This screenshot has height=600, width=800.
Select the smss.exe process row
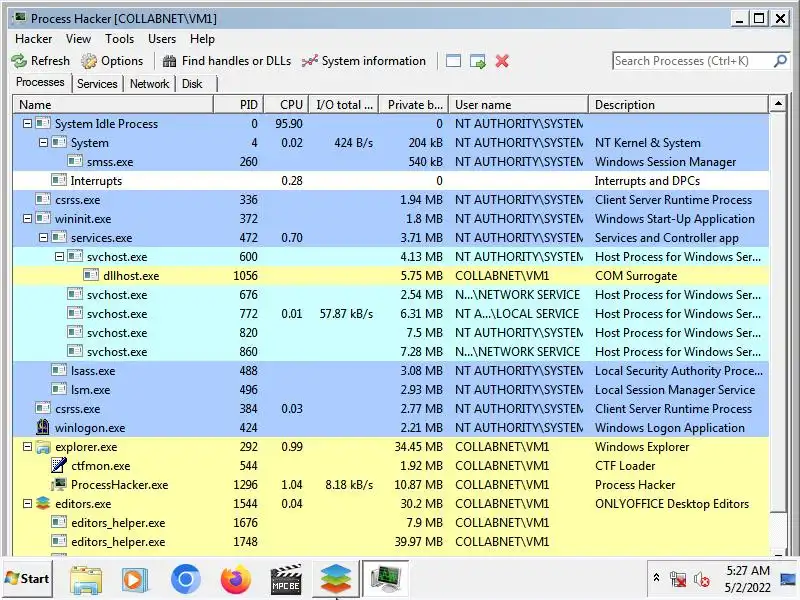(x=391, y=162)
